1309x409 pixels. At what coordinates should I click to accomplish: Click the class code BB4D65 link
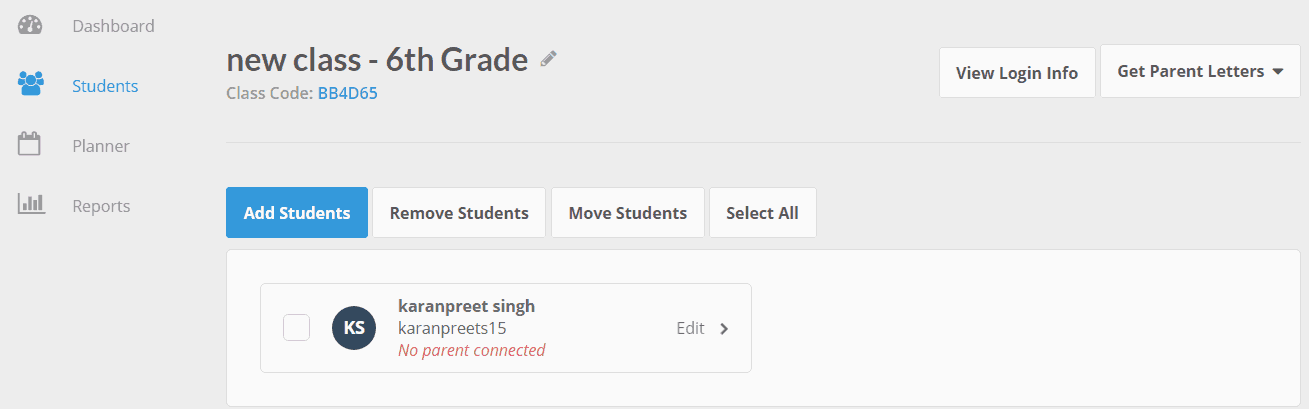(347, 93)
